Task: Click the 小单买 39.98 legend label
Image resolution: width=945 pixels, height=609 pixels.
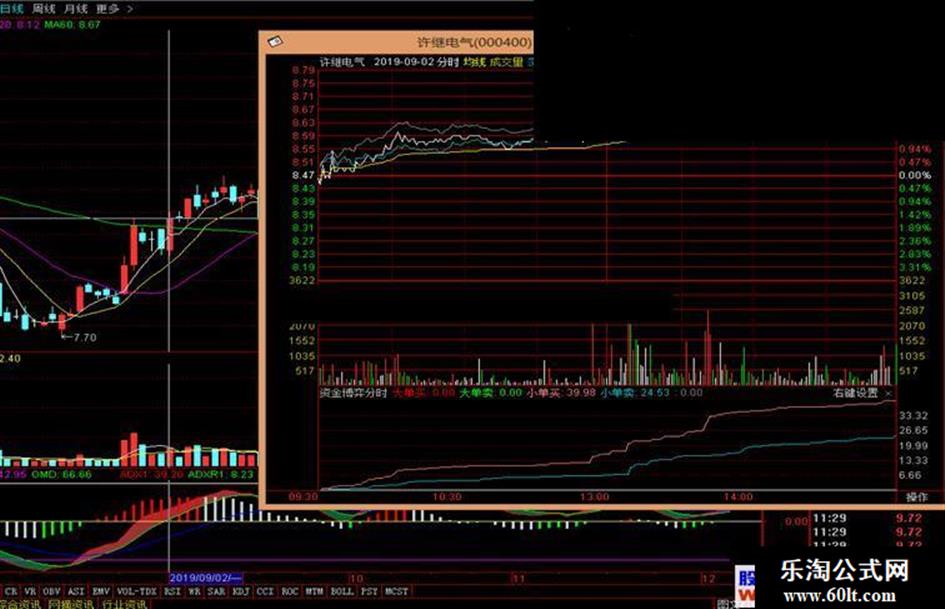Action: [561, 393]
